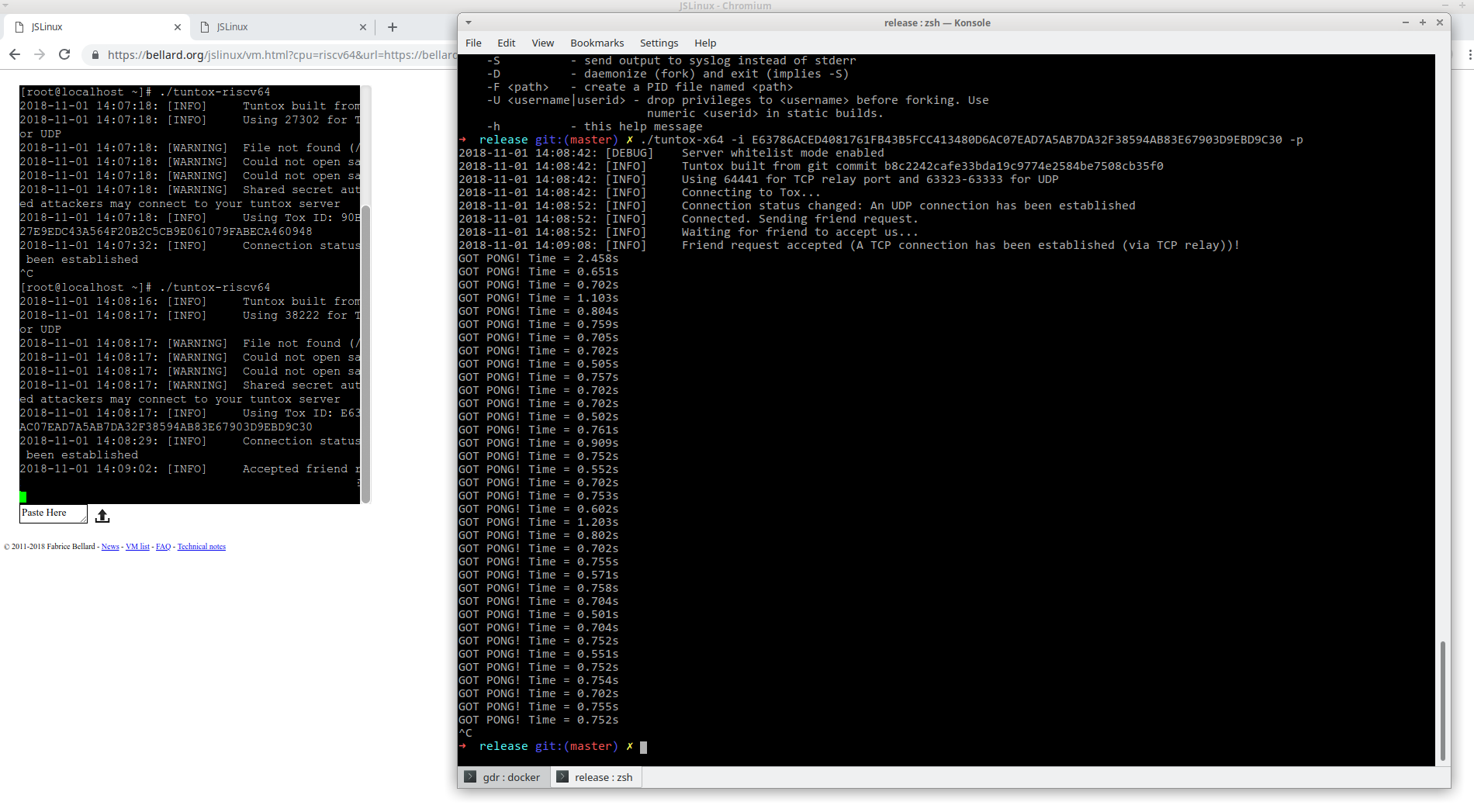The image size is (1474, 812).
Task: Click the padlock site security icon
Action: point(95,55)
